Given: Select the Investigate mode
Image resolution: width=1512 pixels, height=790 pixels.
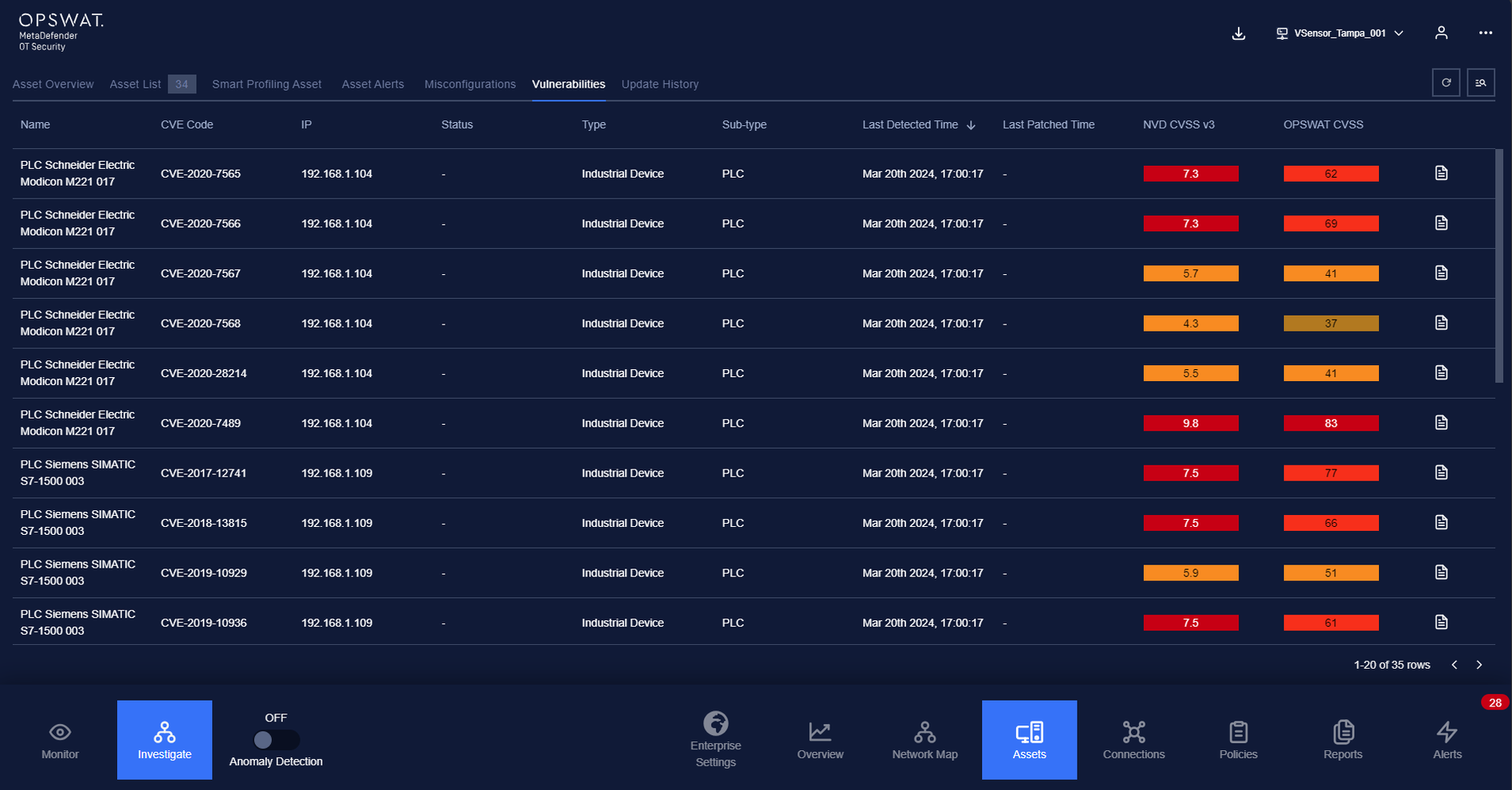Looking at the screenshot, I should (x=164, y=741).
